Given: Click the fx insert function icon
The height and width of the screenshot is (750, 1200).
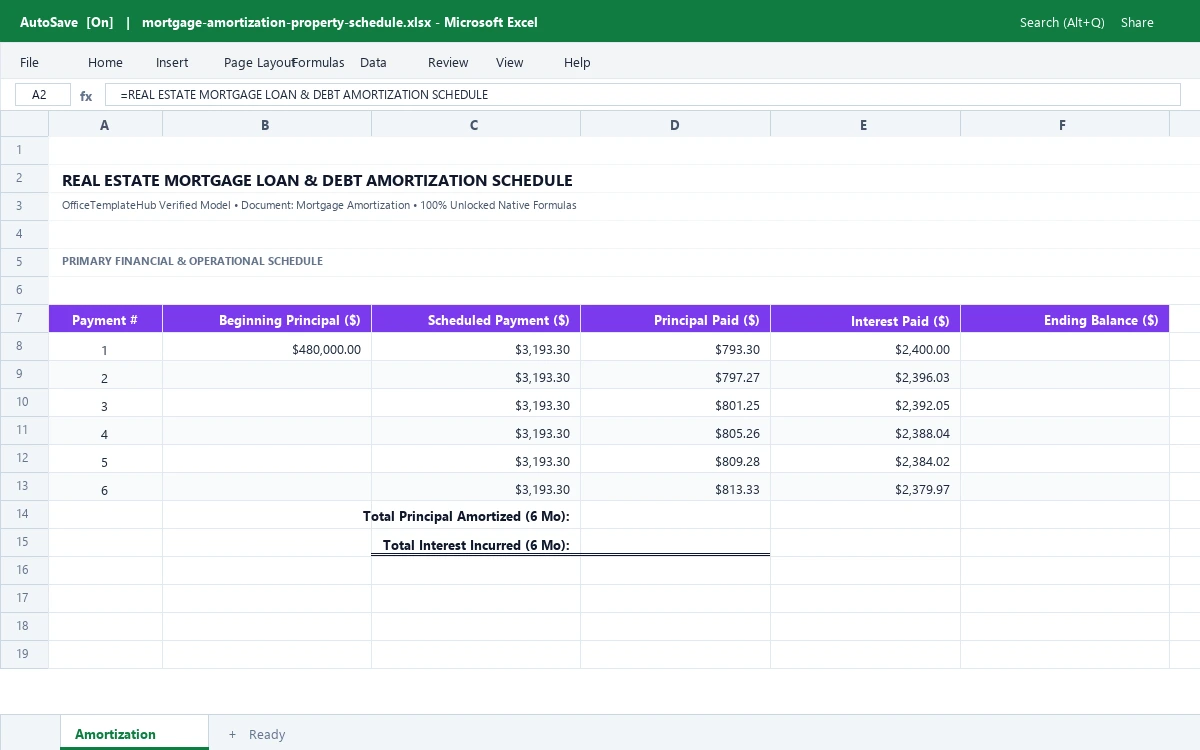Looking at the screenshot, I should (86, 96).
